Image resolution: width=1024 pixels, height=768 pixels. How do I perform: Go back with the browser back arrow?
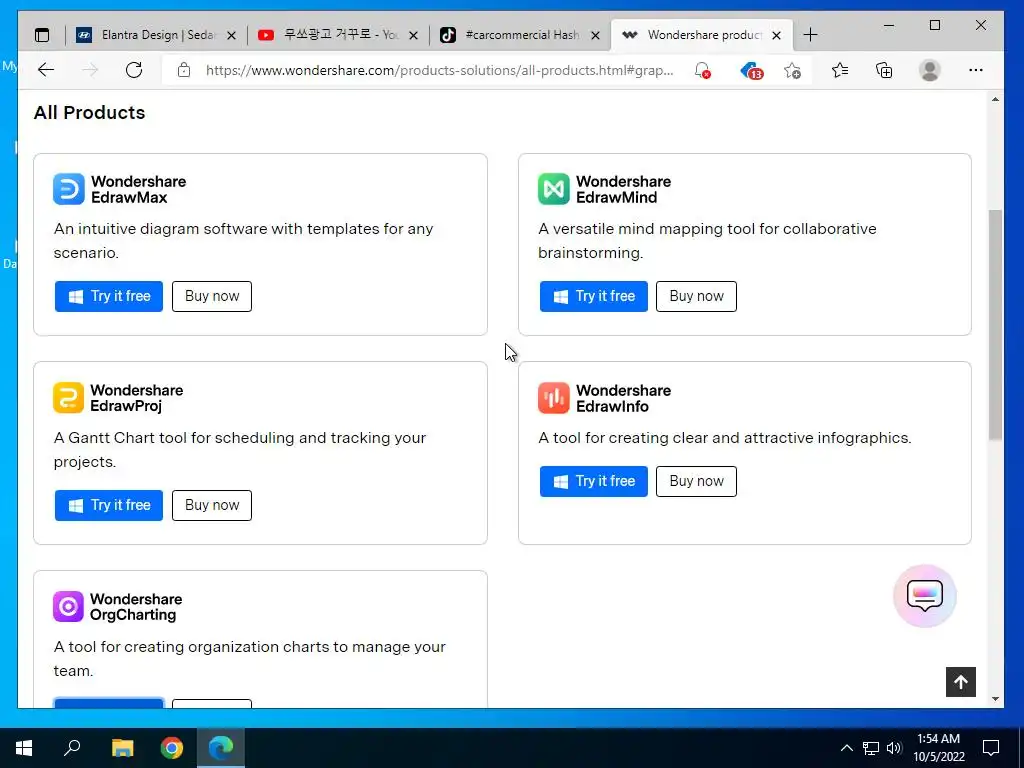click(x=46, y=70)
